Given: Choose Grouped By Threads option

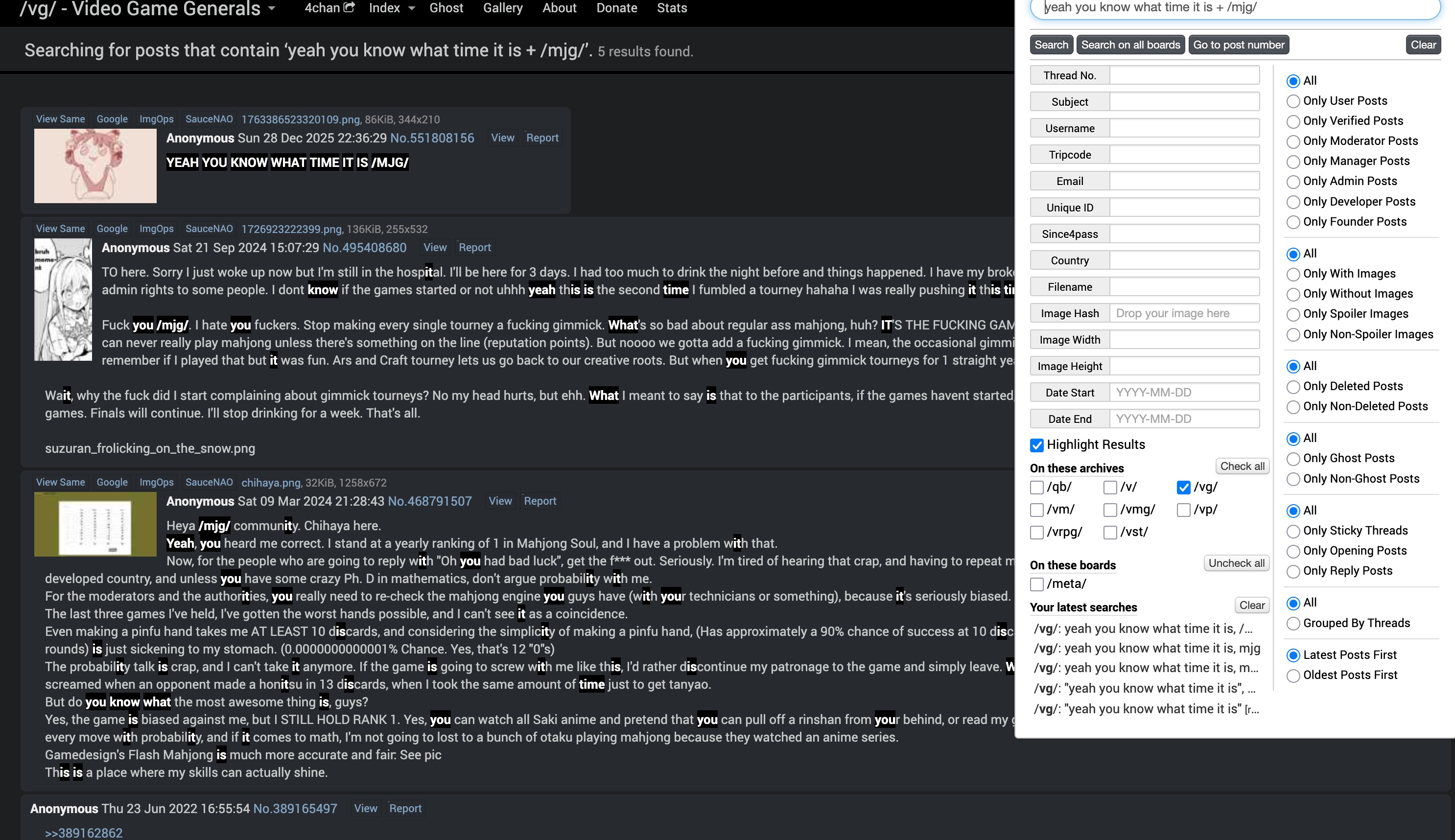Looking at the screenshot, I should pos(1293,624).
